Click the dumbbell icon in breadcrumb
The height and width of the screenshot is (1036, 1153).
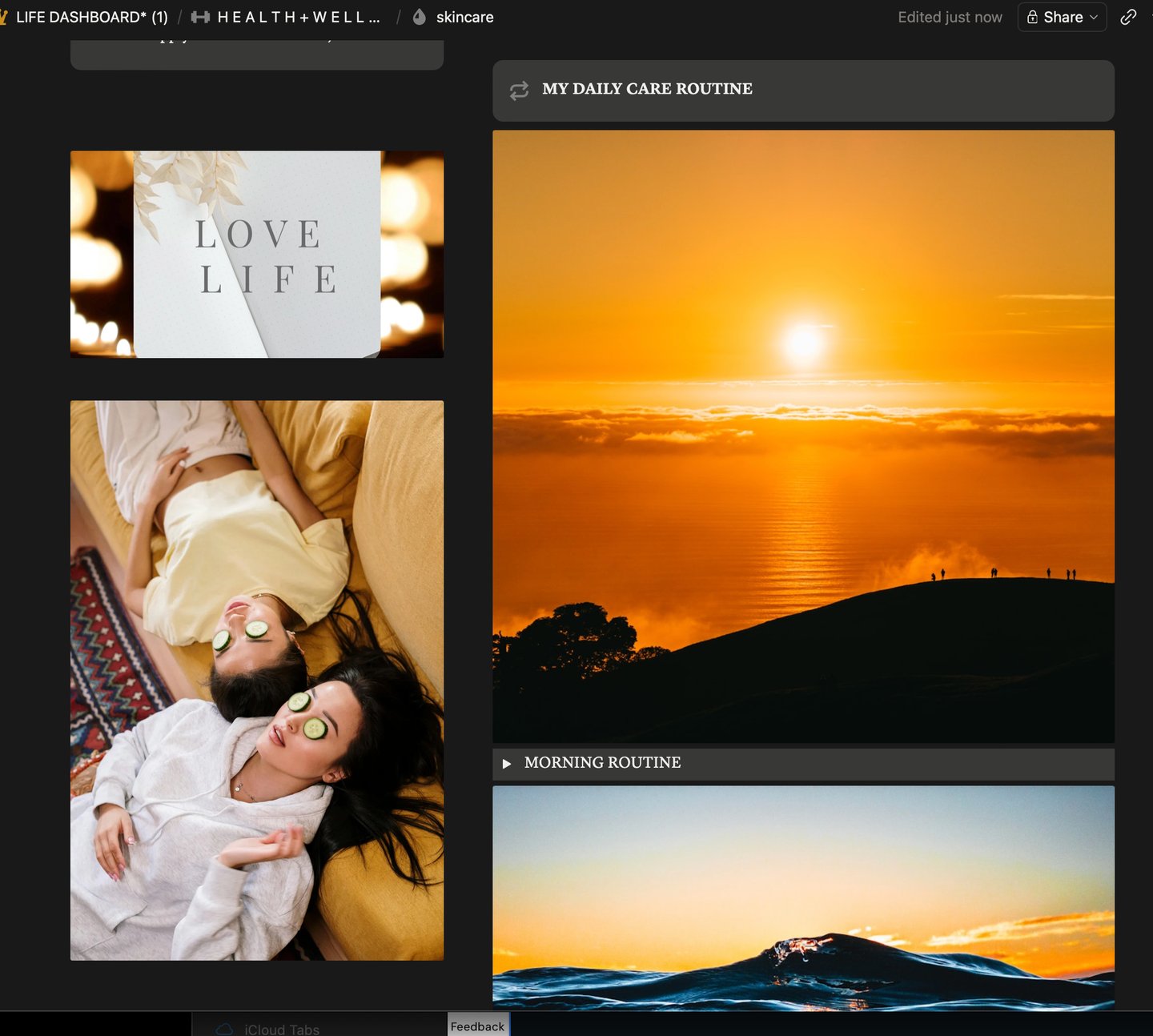pyautogui.click(x=200, y=17)
